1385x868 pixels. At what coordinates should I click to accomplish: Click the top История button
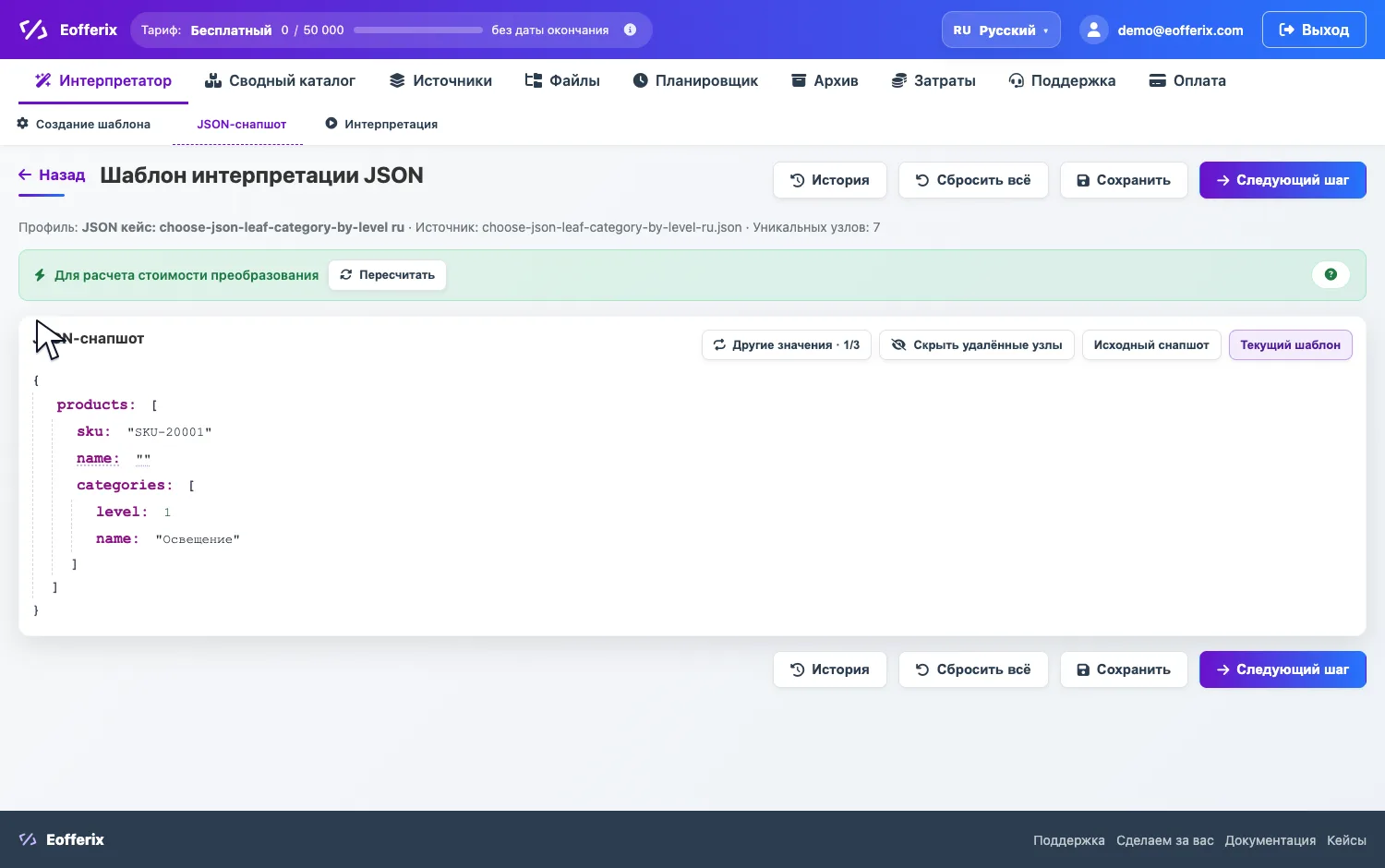click(x=829, y=180)
